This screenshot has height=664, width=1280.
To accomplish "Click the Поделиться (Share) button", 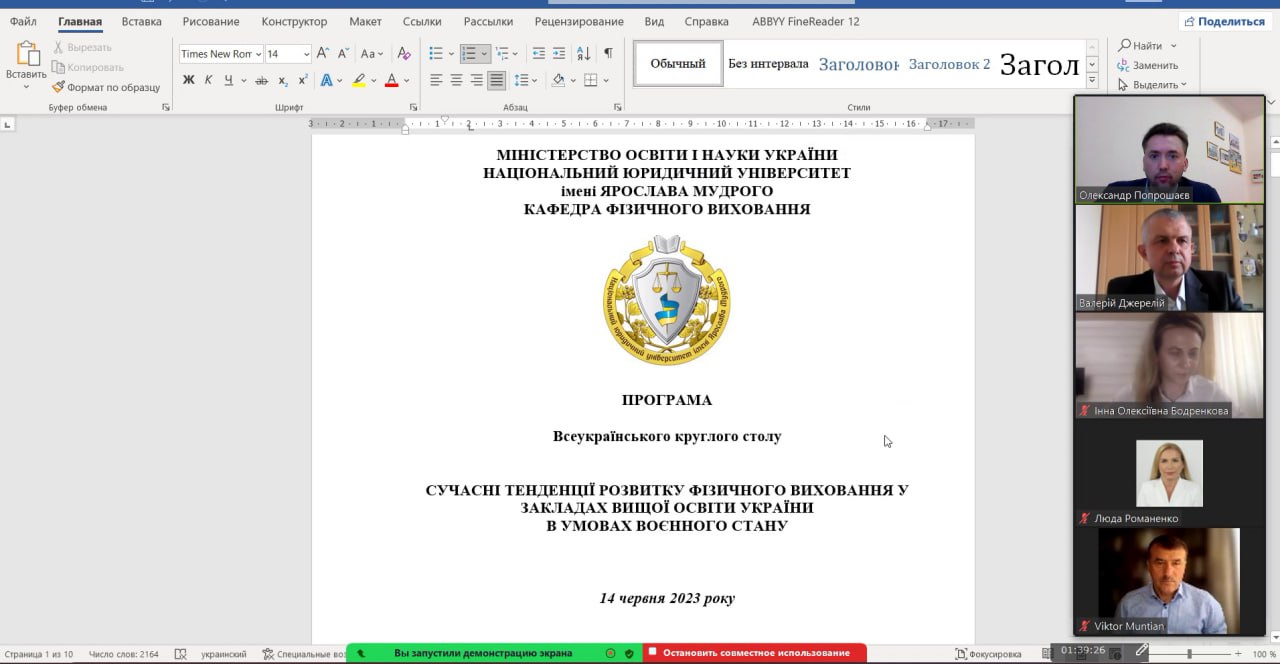I will pyautogui.click(x=1222, y=21).
